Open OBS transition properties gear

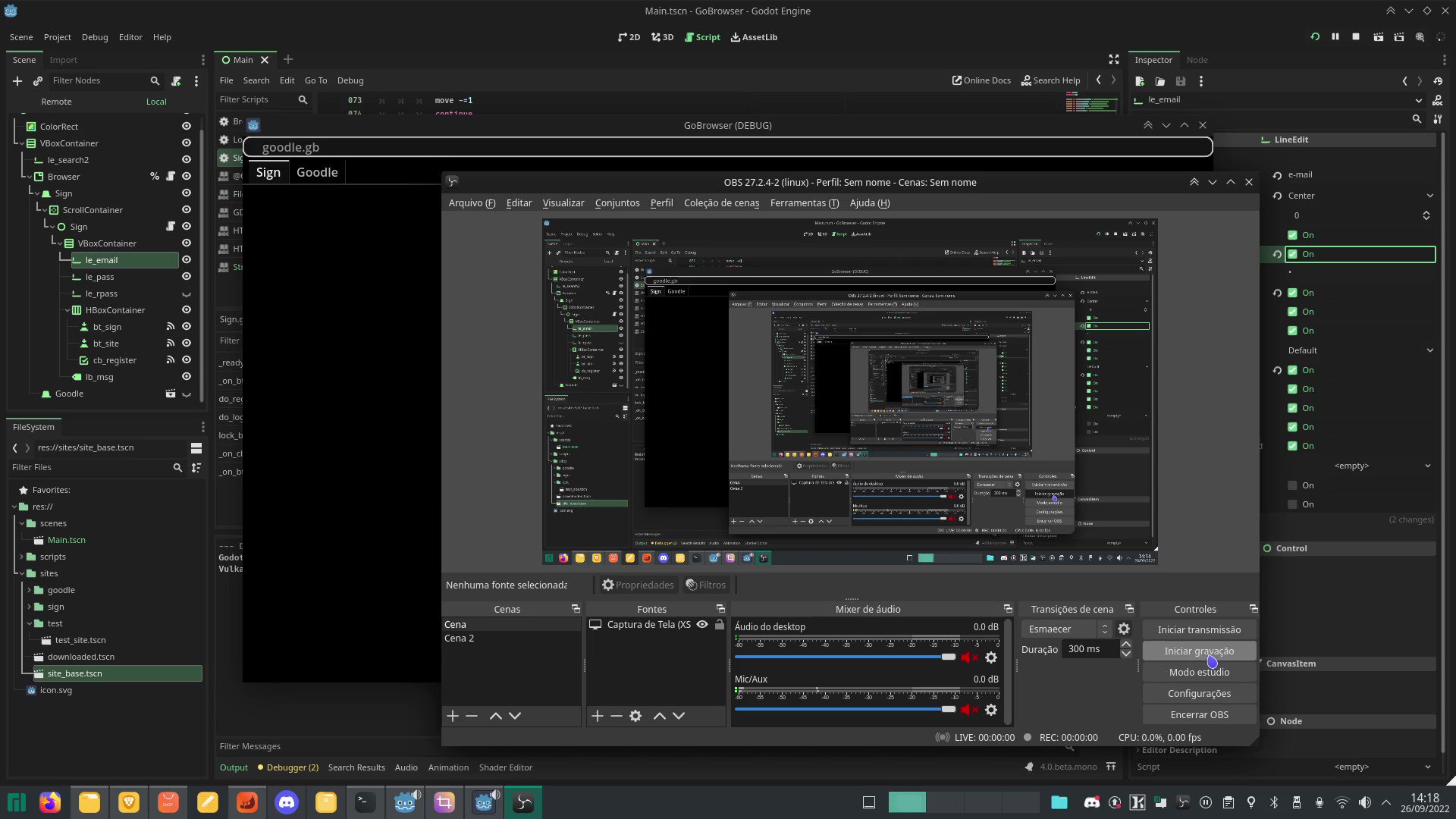click(1124, 629)
